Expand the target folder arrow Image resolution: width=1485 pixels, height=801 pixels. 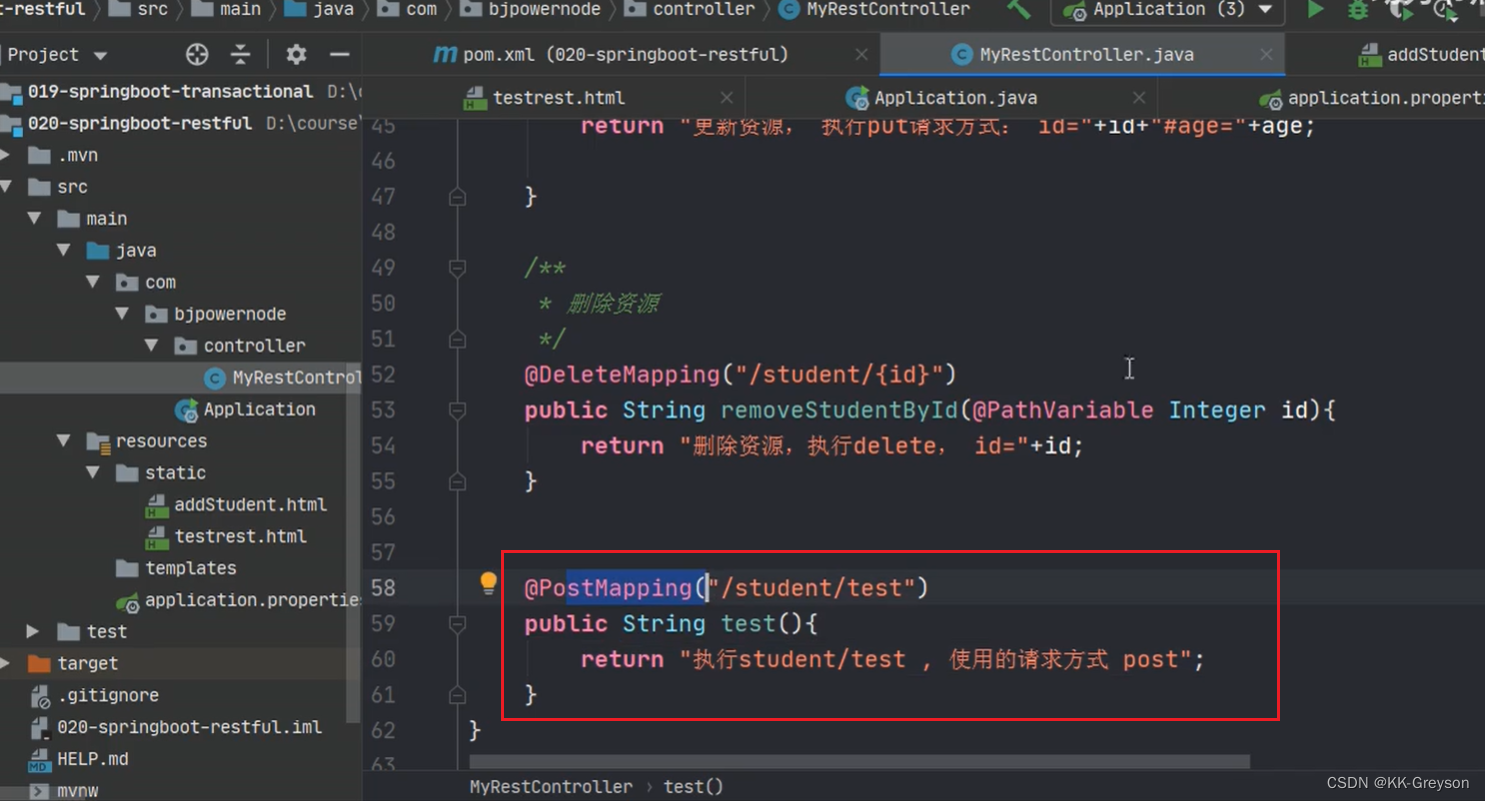point(7,663)
